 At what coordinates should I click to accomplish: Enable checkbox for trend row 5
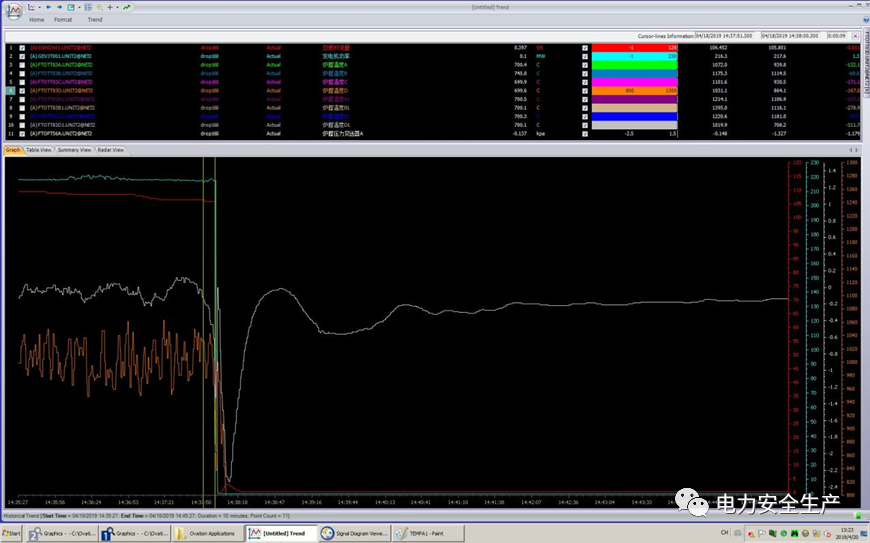tap(22, 82)
